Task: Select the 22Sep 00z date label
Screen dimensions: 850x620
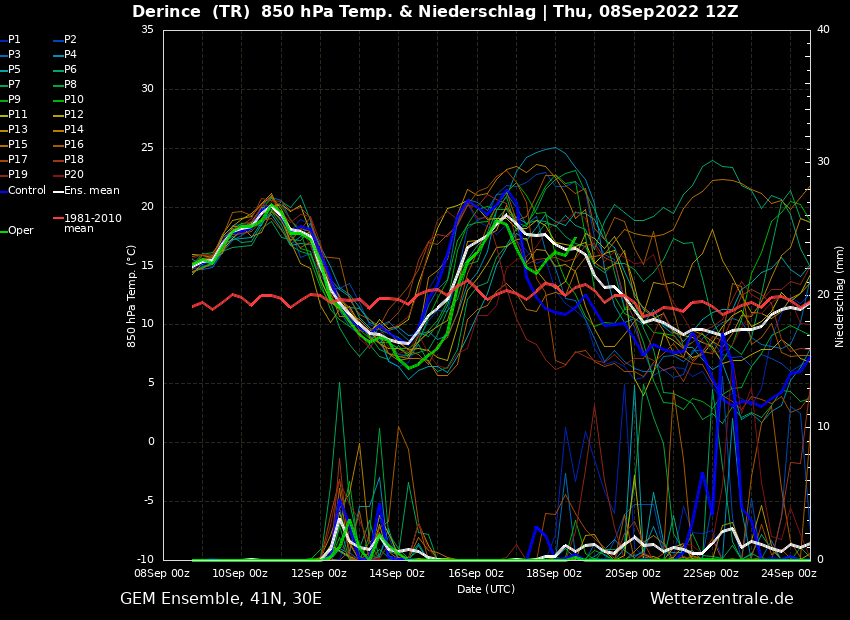Action: (711, 573)
